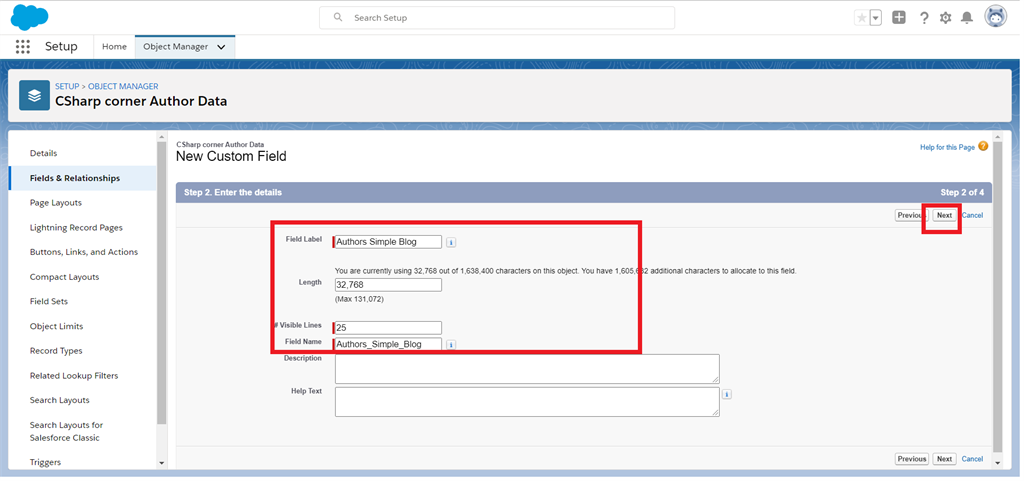Click the SETUP breadcrumb link
This screenshot has height=481, width=1024.
click(67, 86)
